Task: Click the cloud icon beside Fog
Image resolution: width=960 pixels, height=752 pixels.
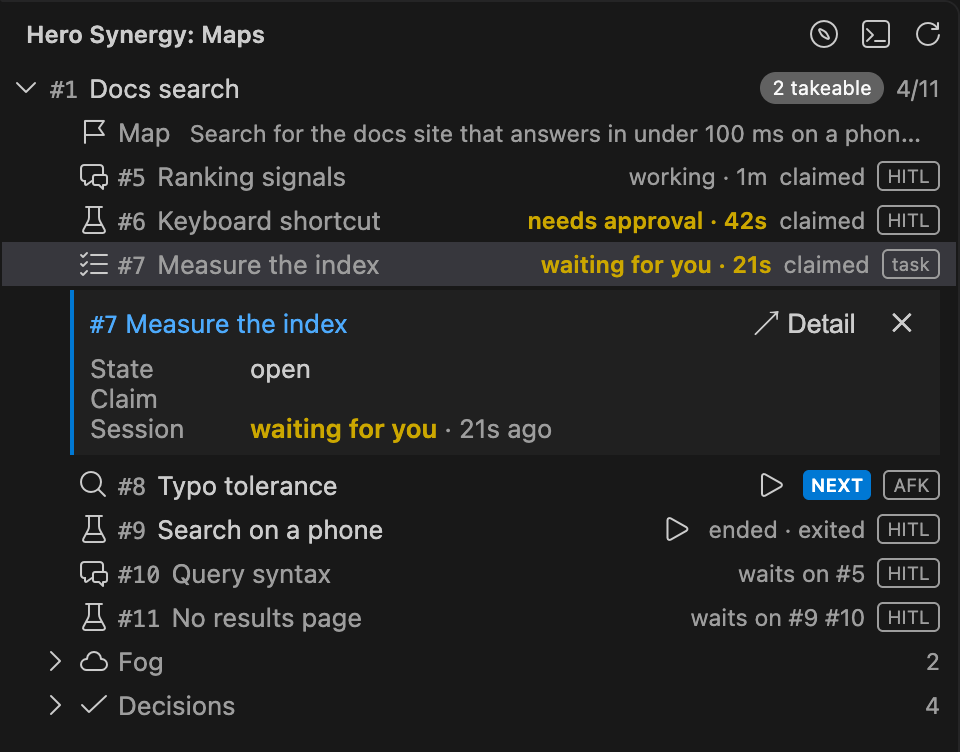Action: coord(94,661)
